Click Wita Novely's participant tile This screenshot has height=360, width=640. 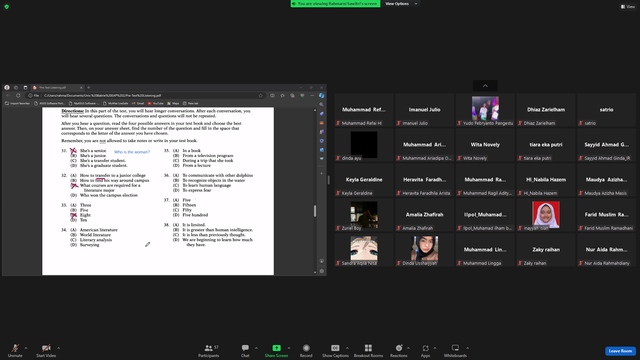[x=485, y=145]
